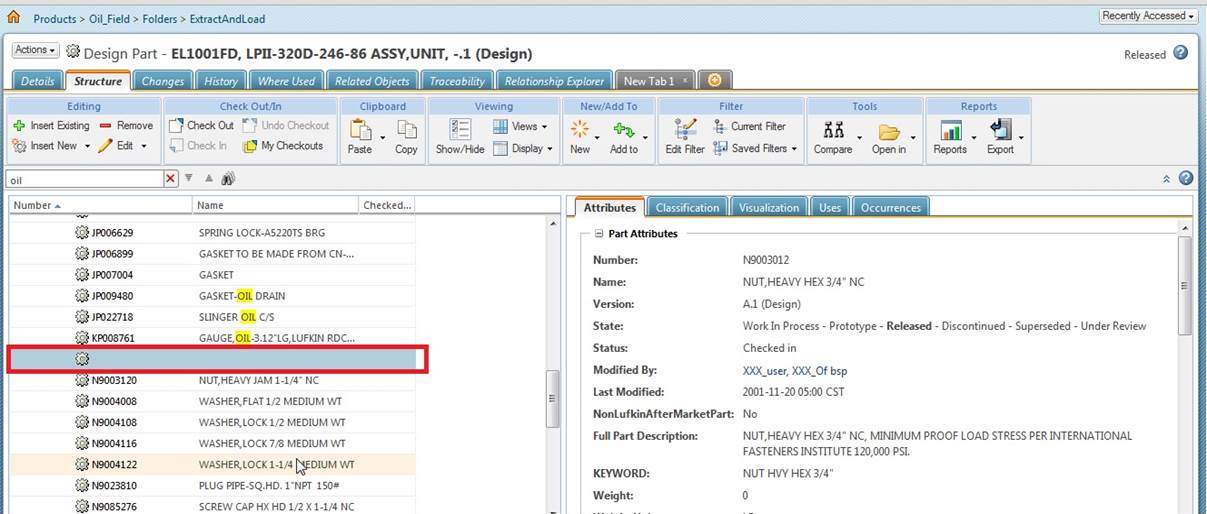Image resolution: width=1207 pixels, height=514 pixels.
Task: Switch to the Where Used tab
Action: [286, 81]
